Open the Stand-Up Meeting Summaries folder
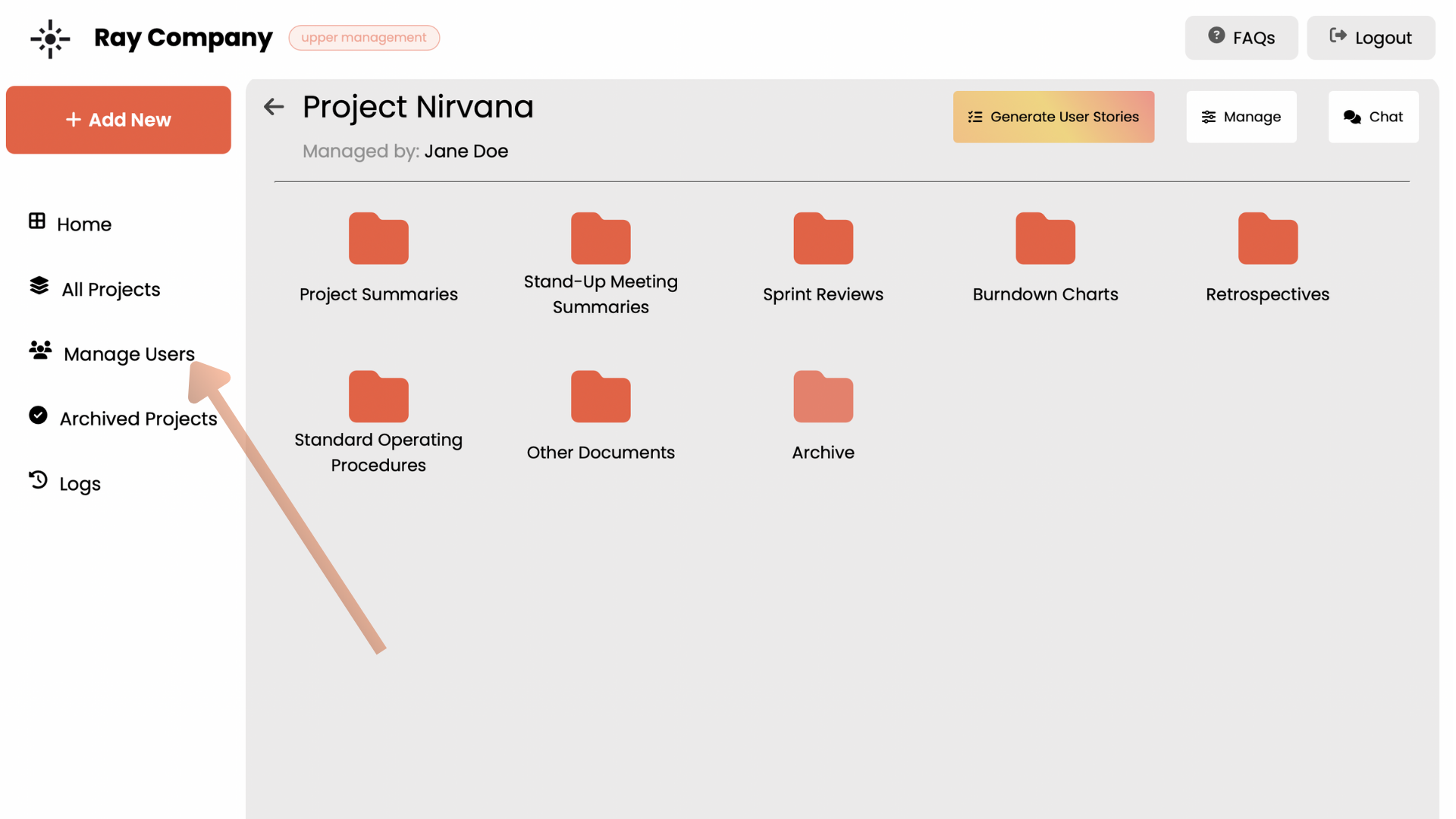Image resolution: width=1456 pixels, height=819 pixels. 601,240
